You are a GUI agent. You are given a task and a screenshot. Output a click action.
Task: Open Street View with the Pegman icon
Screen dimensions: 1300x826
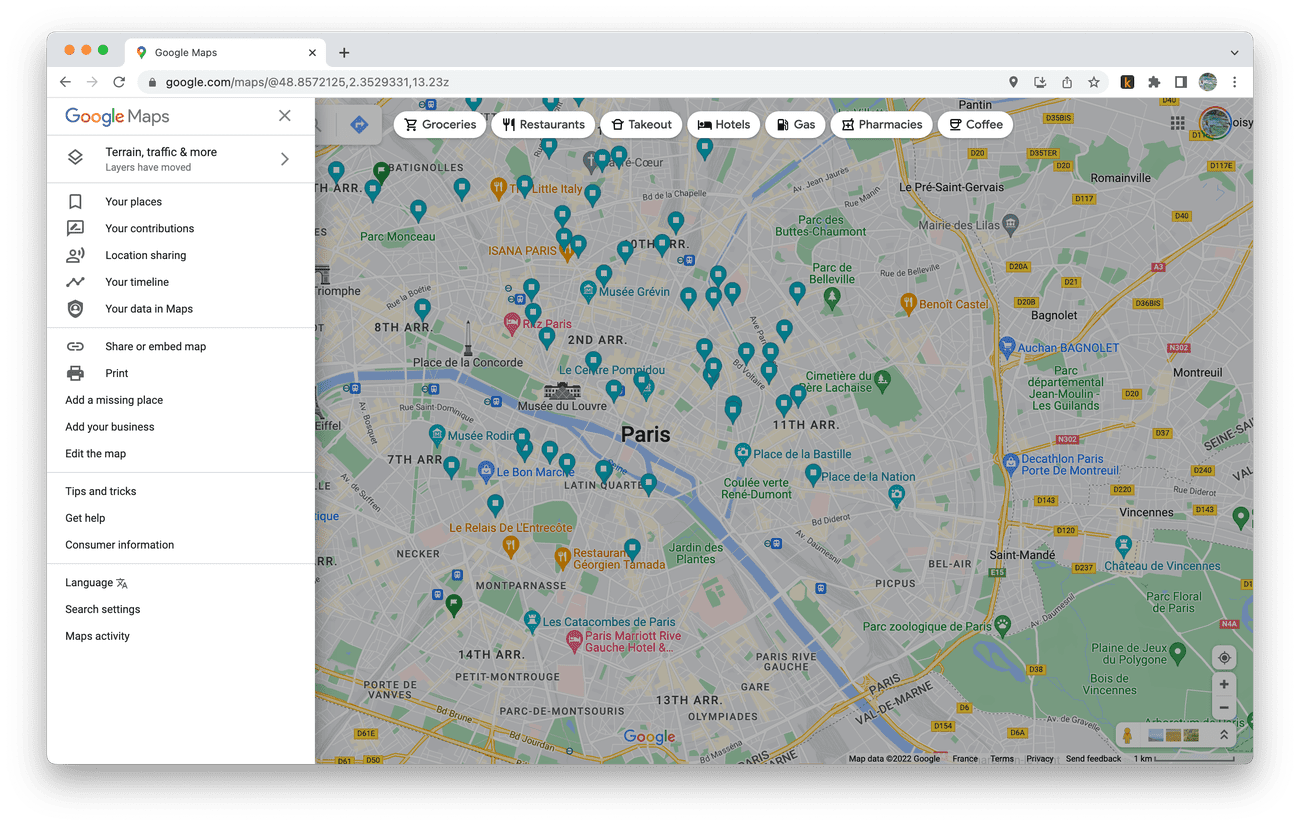point(1128,736)
